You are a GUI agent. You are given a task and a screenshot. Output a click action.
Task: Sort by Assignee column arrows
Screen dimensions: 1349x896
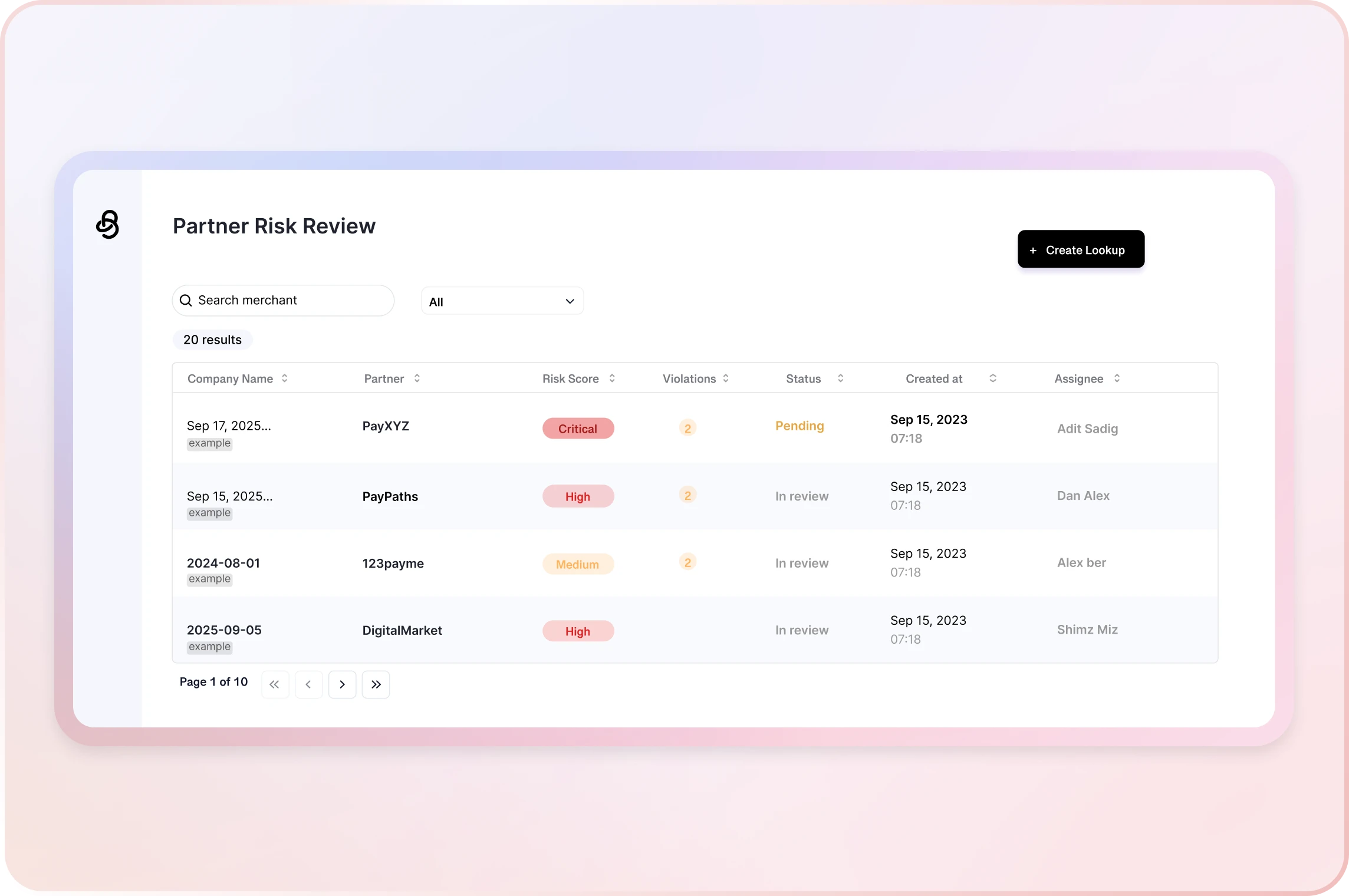click(1117, 378)
